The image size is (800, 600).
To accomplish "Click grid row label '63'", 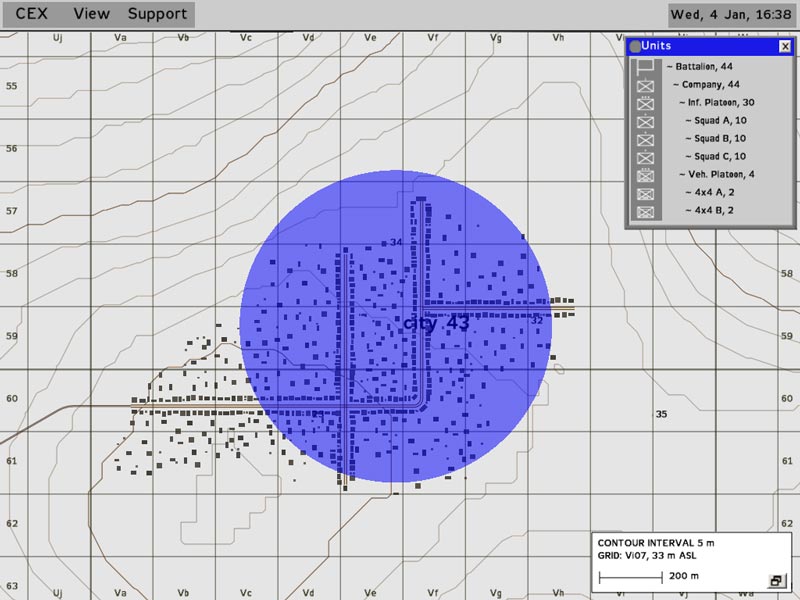I will pyautogui.click(x=11, y=586).
